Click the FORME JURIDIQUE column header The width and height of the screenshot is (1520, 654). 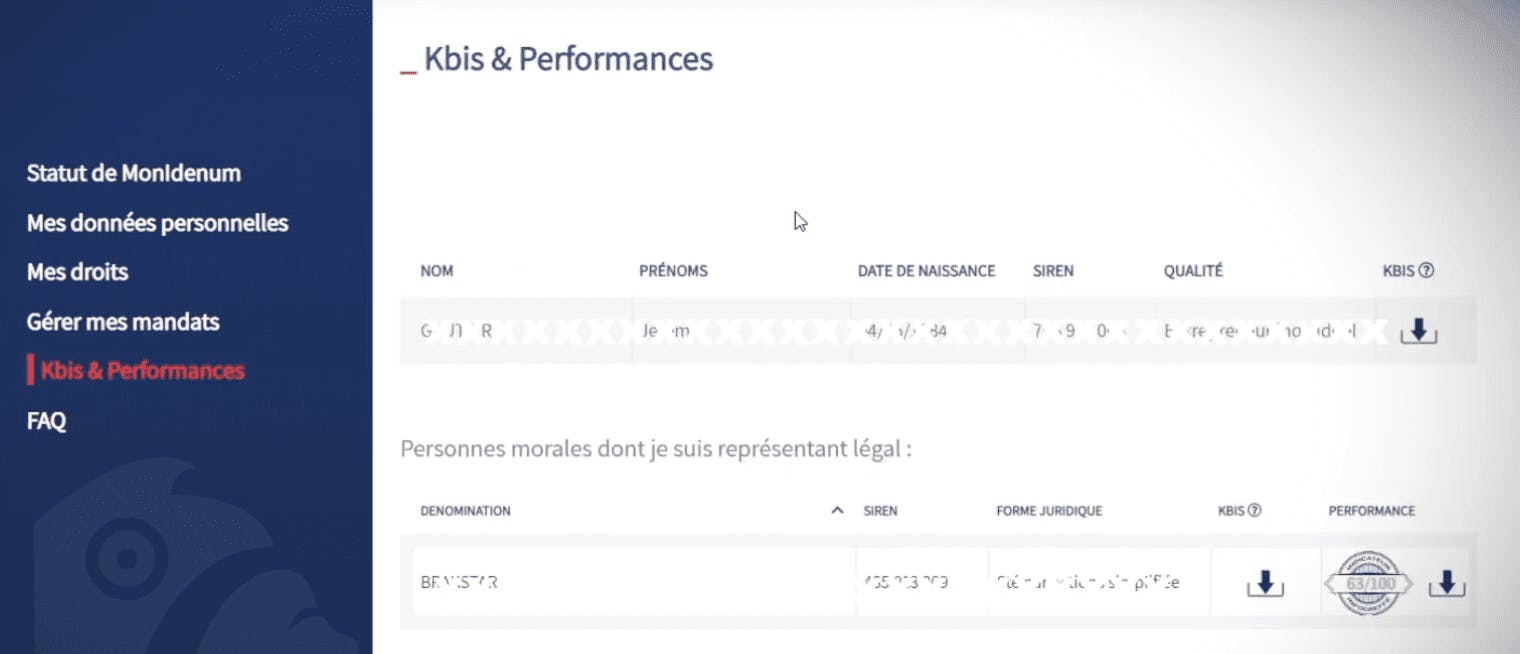[1049, 510]
